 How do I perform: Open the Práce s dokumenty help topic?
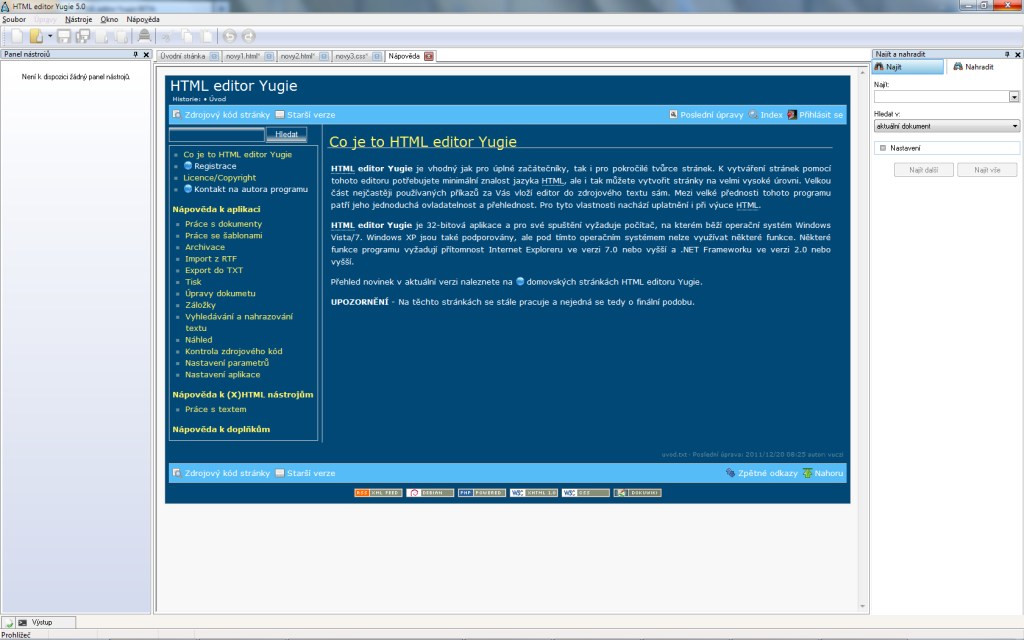pos(223,224)
